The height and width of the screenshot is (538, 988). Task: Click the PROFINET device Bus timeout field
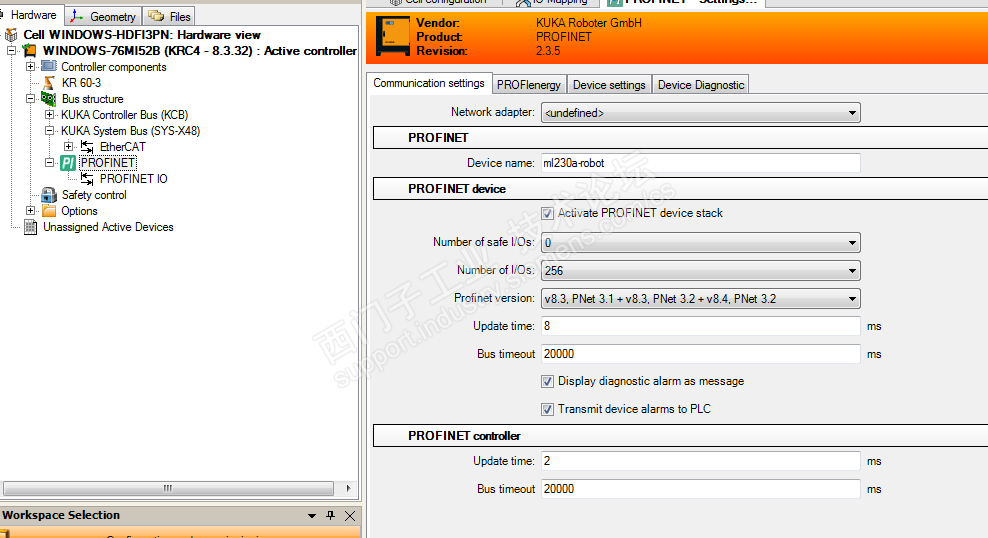pyautogui.click(x=701, y=354)
